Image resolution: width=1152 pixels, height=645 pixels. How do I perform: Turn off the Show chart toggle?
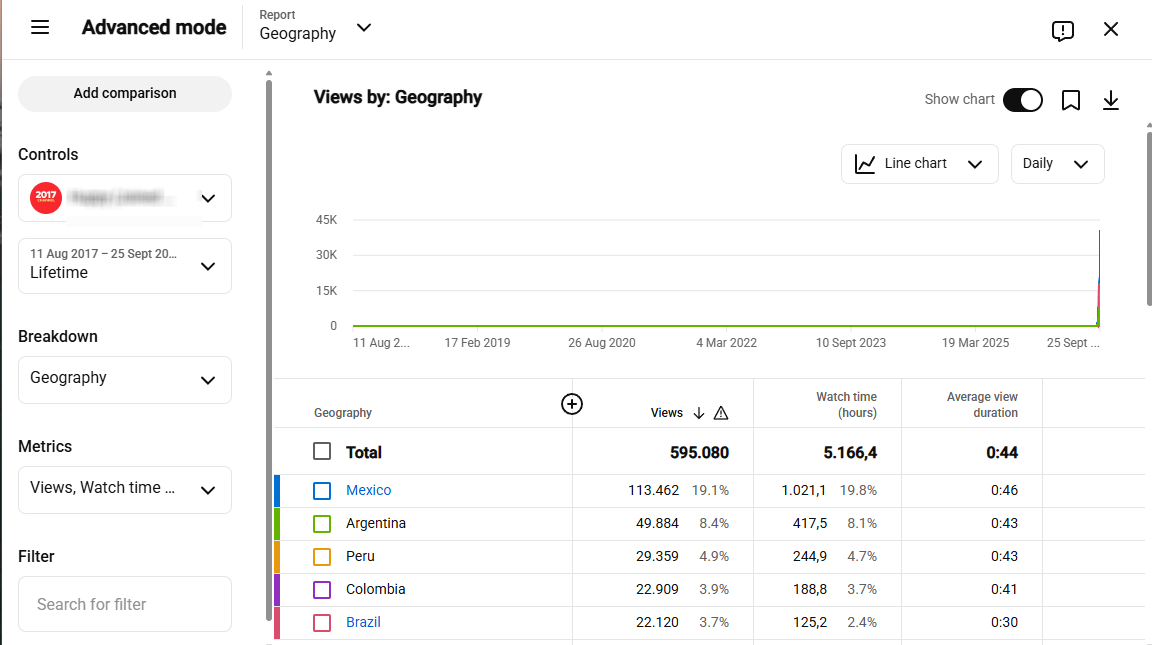[1023, 100]
